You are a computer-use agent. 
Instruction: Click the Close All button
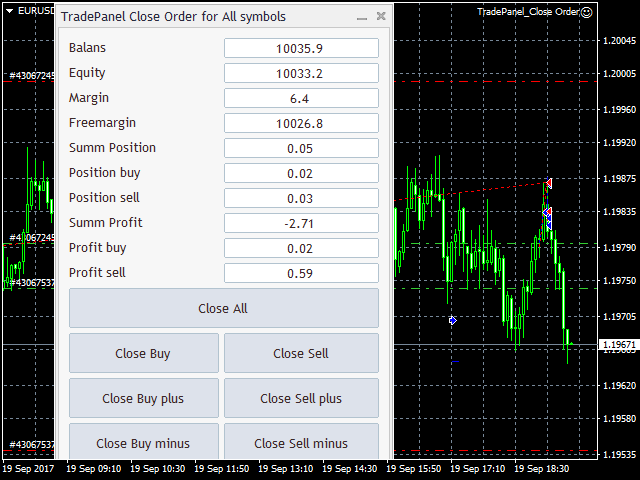click(x=224, y=308)
